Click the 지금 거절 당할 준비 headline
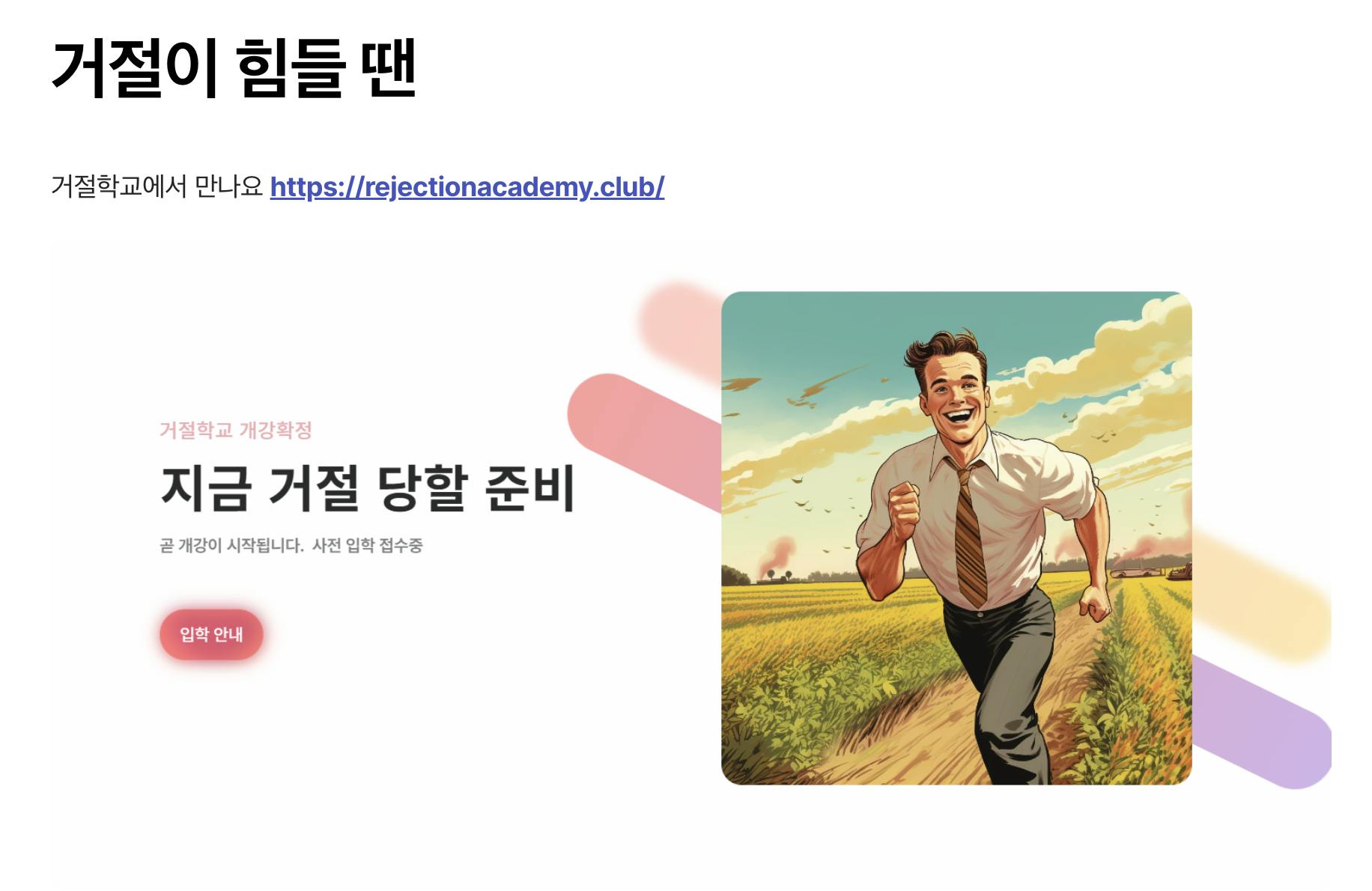Viewport: 1372px width, 891px height. [368, 488]
